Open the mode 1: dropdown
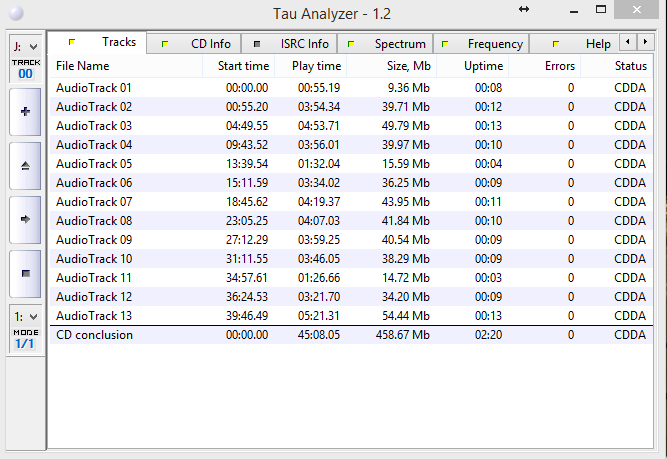The height and width of the screenshot is (459, 667). pyautogui.click(x=26, y=316)
